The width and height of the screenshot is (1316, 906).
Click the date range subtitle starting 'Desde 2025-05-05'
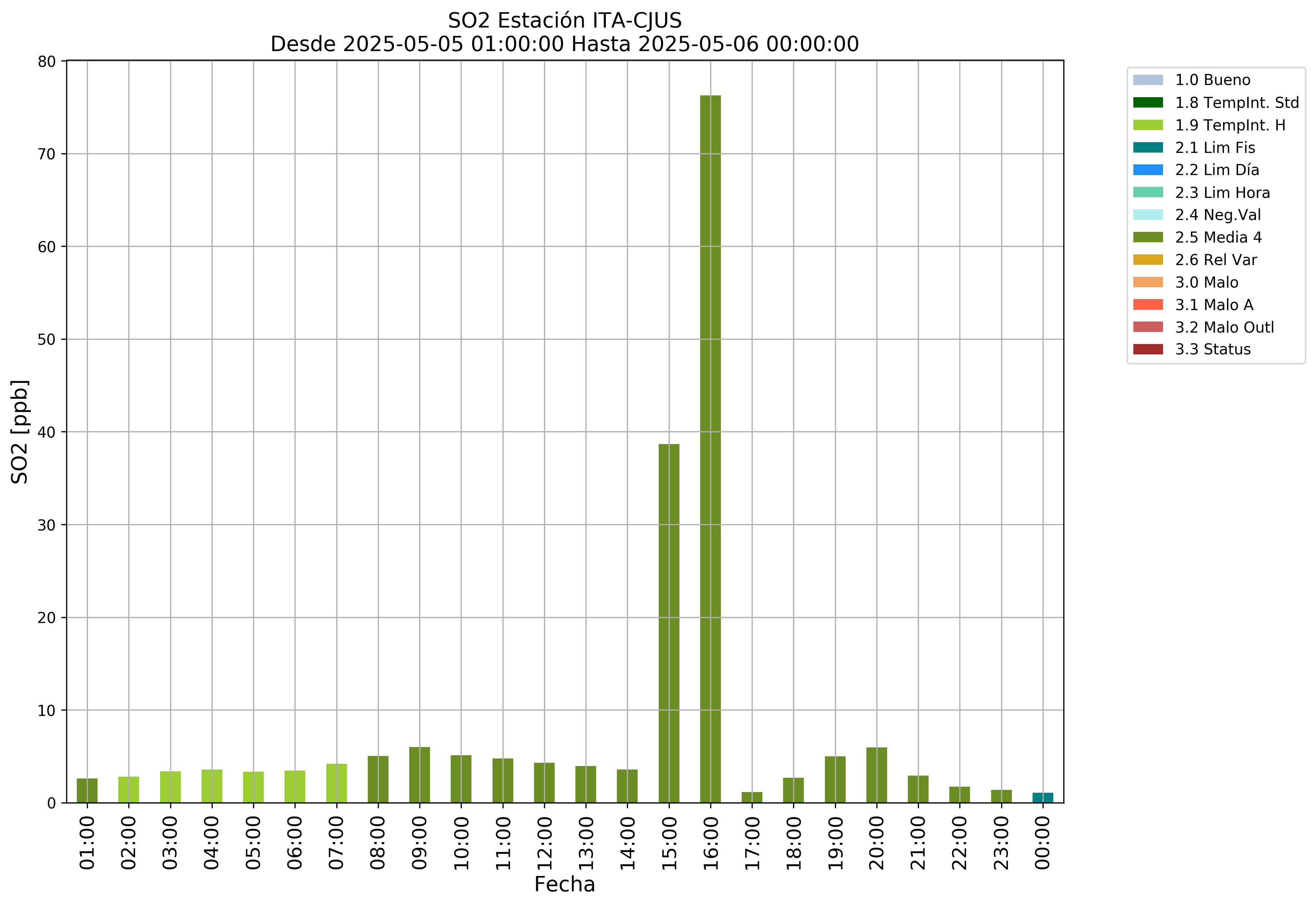click(x=565, y=44)
